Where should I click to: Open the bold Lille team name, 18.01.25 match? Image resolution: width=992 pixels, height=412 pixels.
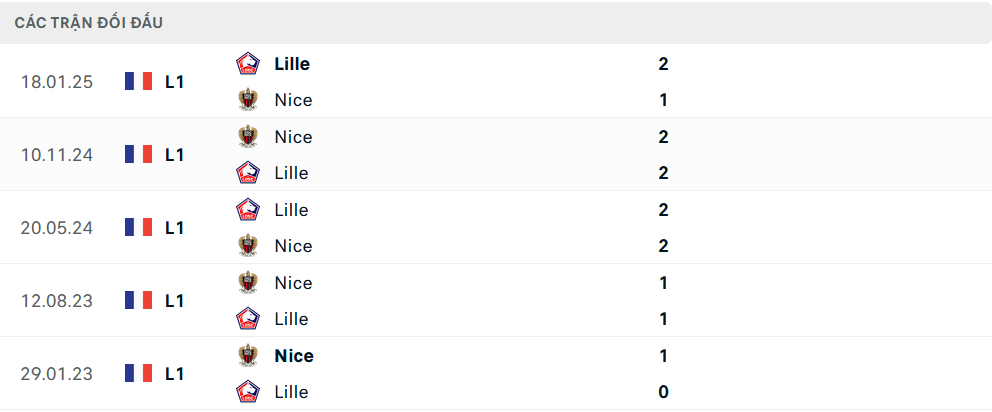pyautogui.click(x=292, y=64)
